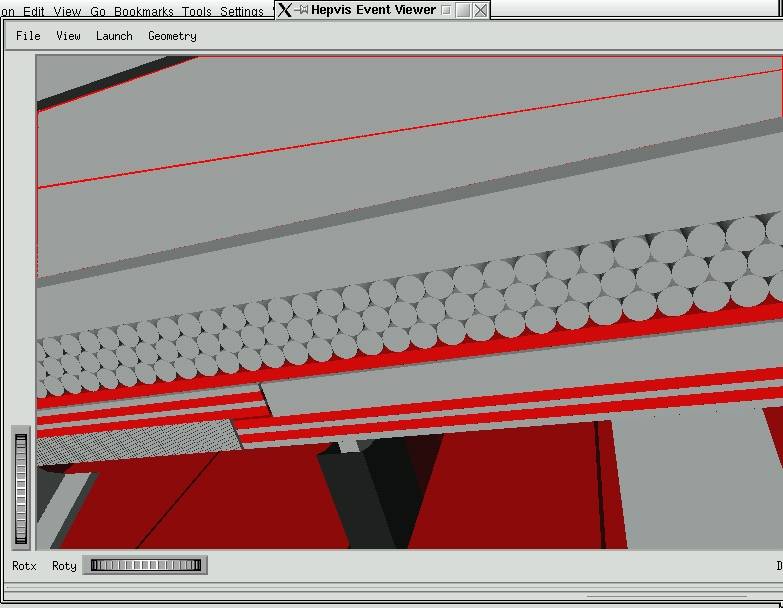The height and width of the screenshot is (608, 783).
Task: Minimize the Hepvis Event Viewer window
Action: point(446,10)
